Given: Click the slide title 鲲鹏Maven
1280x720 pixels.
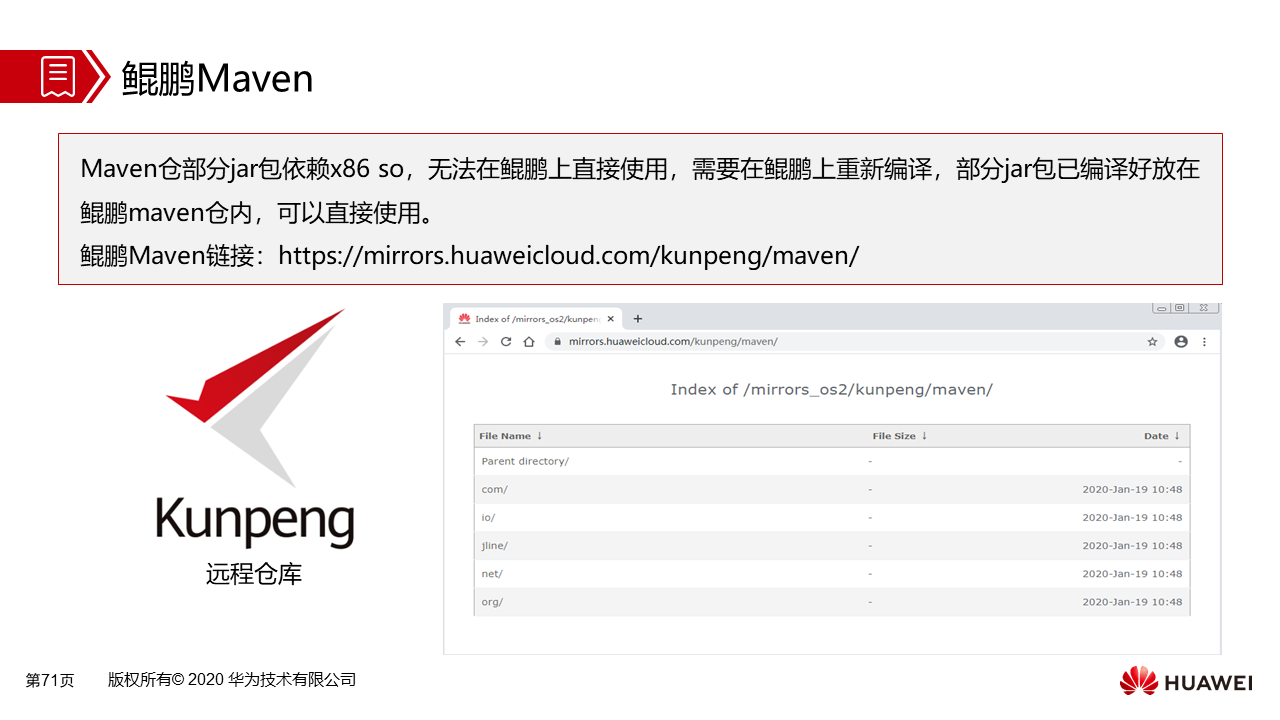Looking at the screenshot, I should pos(217,78).
